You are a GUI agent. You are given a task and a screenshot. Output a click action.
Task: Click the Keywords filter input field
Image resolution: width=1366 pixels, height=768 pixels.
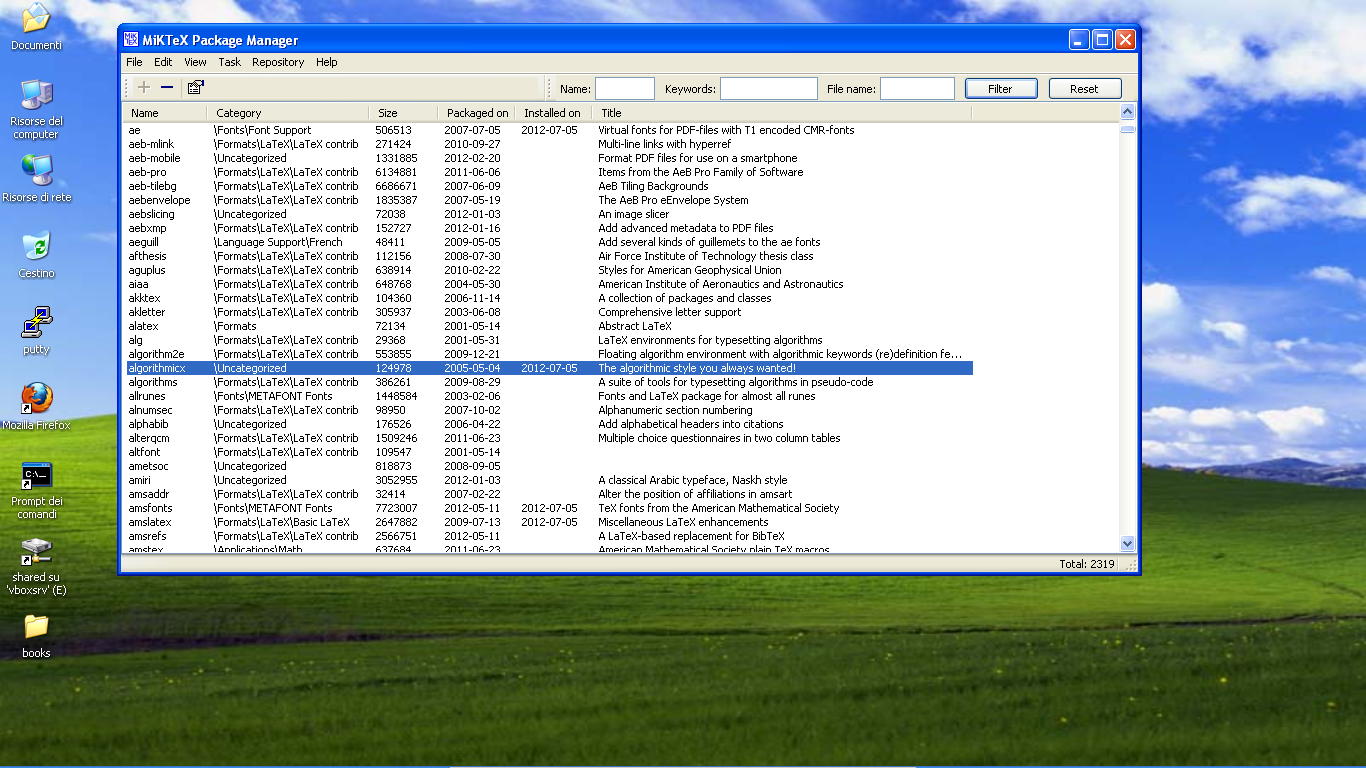[769, 89]
